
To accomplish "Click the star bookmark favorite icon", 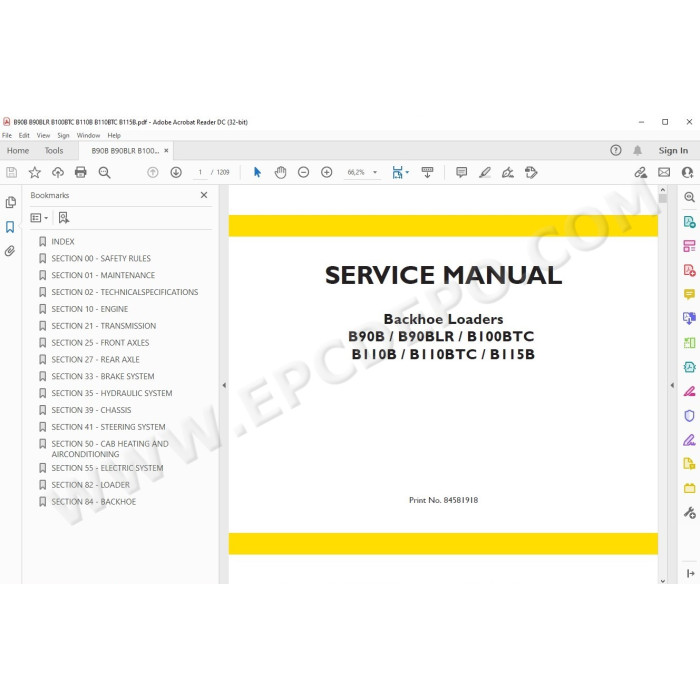I will (35, 172).
